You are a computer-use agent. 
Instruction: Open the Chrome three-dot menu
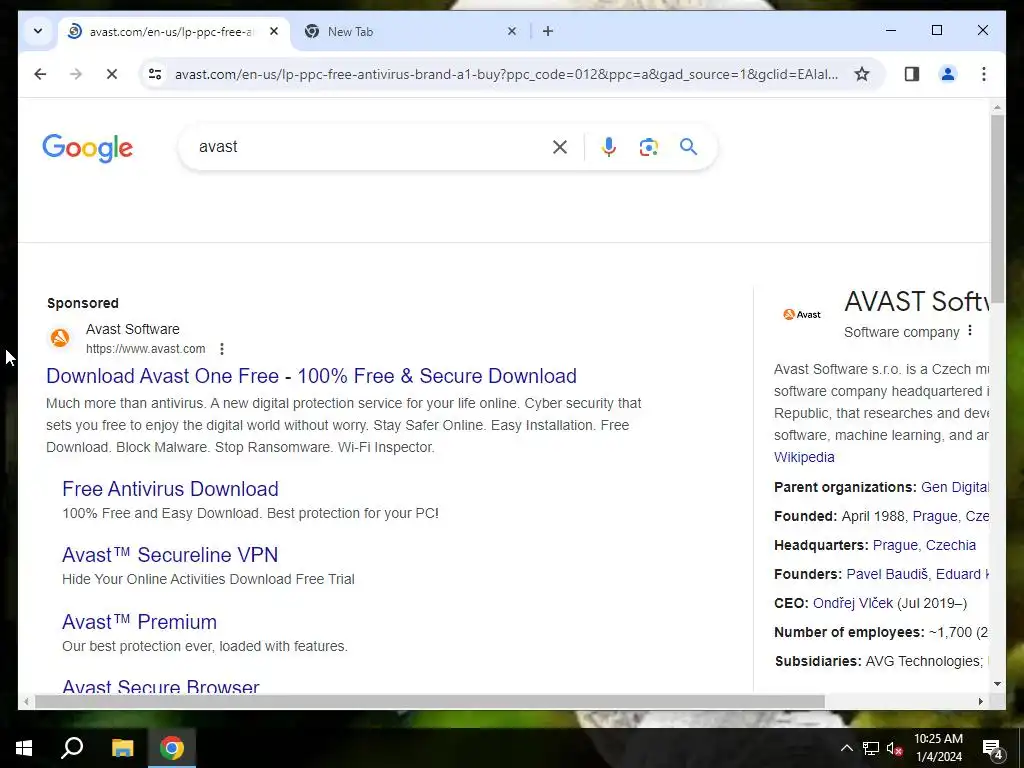pyautogui.click(x=984, y=74)
